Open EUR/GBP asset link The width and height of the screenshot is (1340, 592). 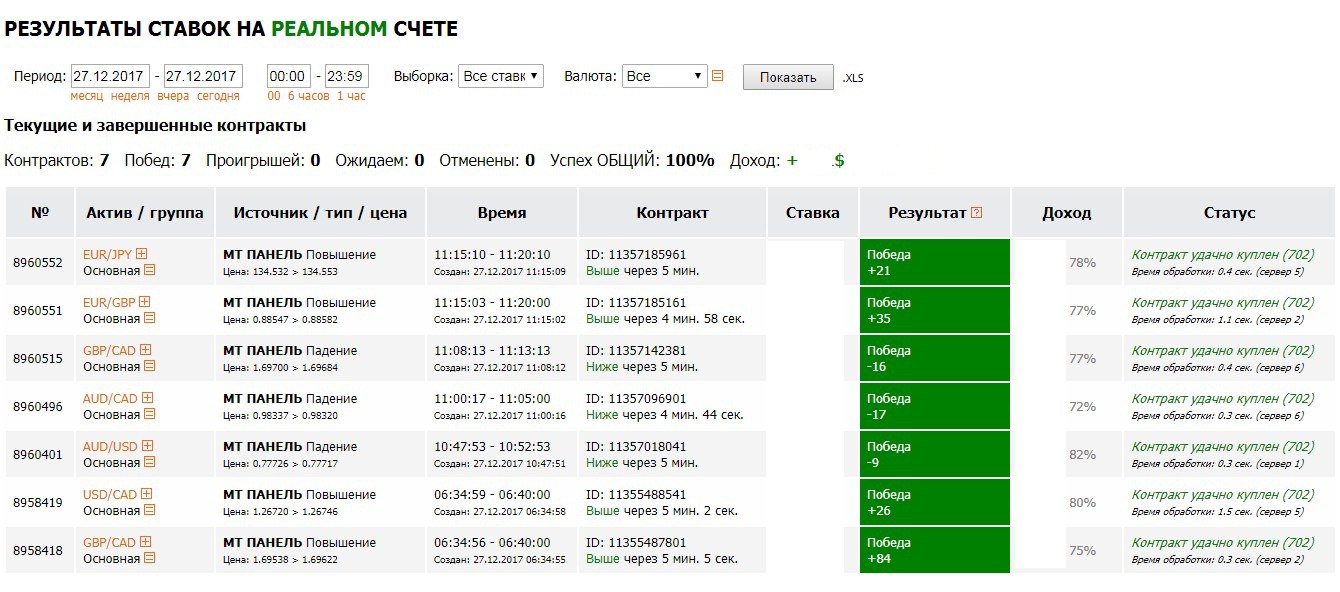coord(110,303)
